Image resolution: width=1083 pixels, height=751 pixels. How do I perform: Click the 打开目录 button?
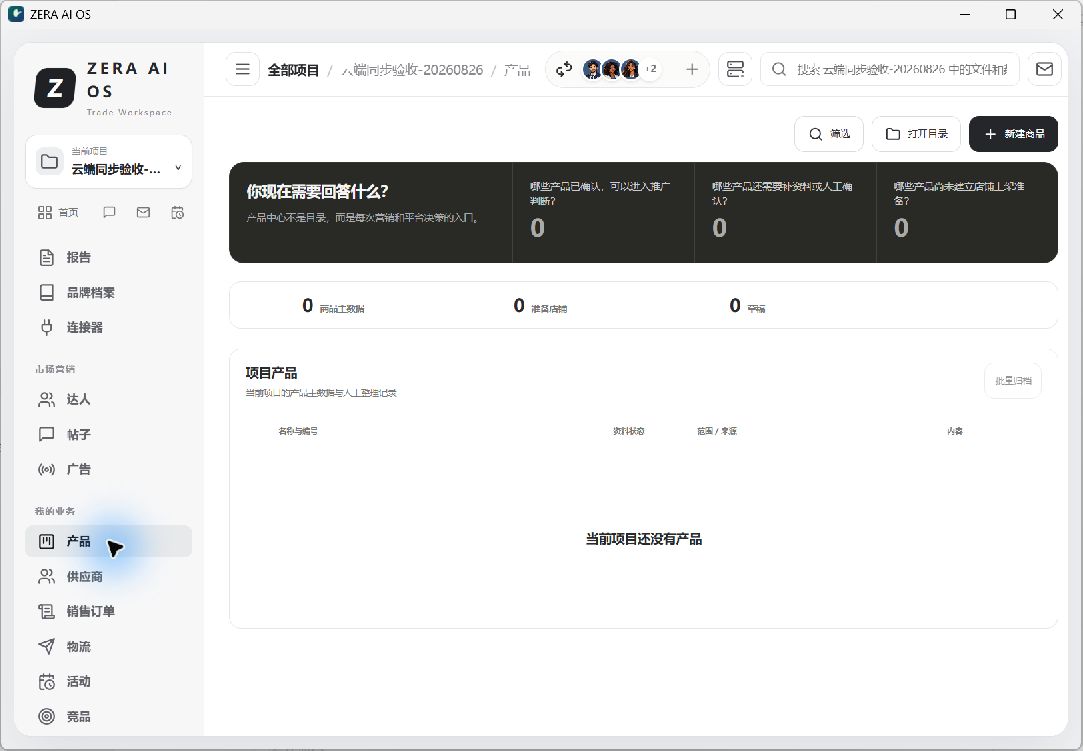tap(917, 133)
